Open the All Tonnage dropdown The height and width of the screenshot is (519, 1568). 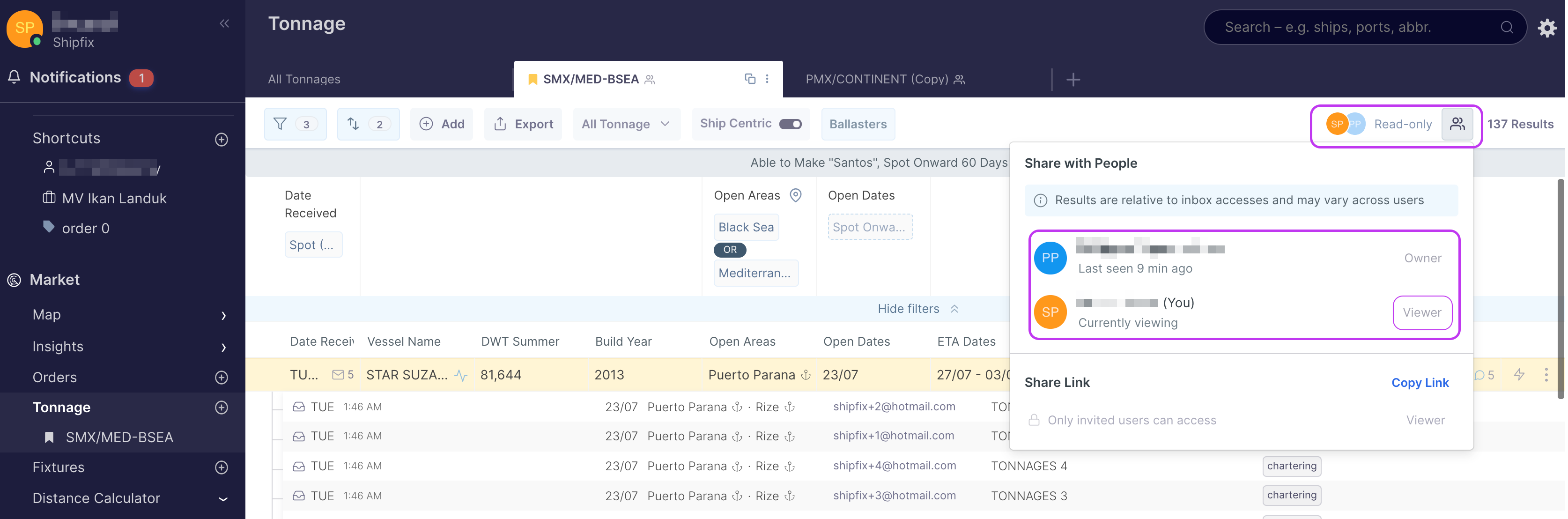pos(626,124)
